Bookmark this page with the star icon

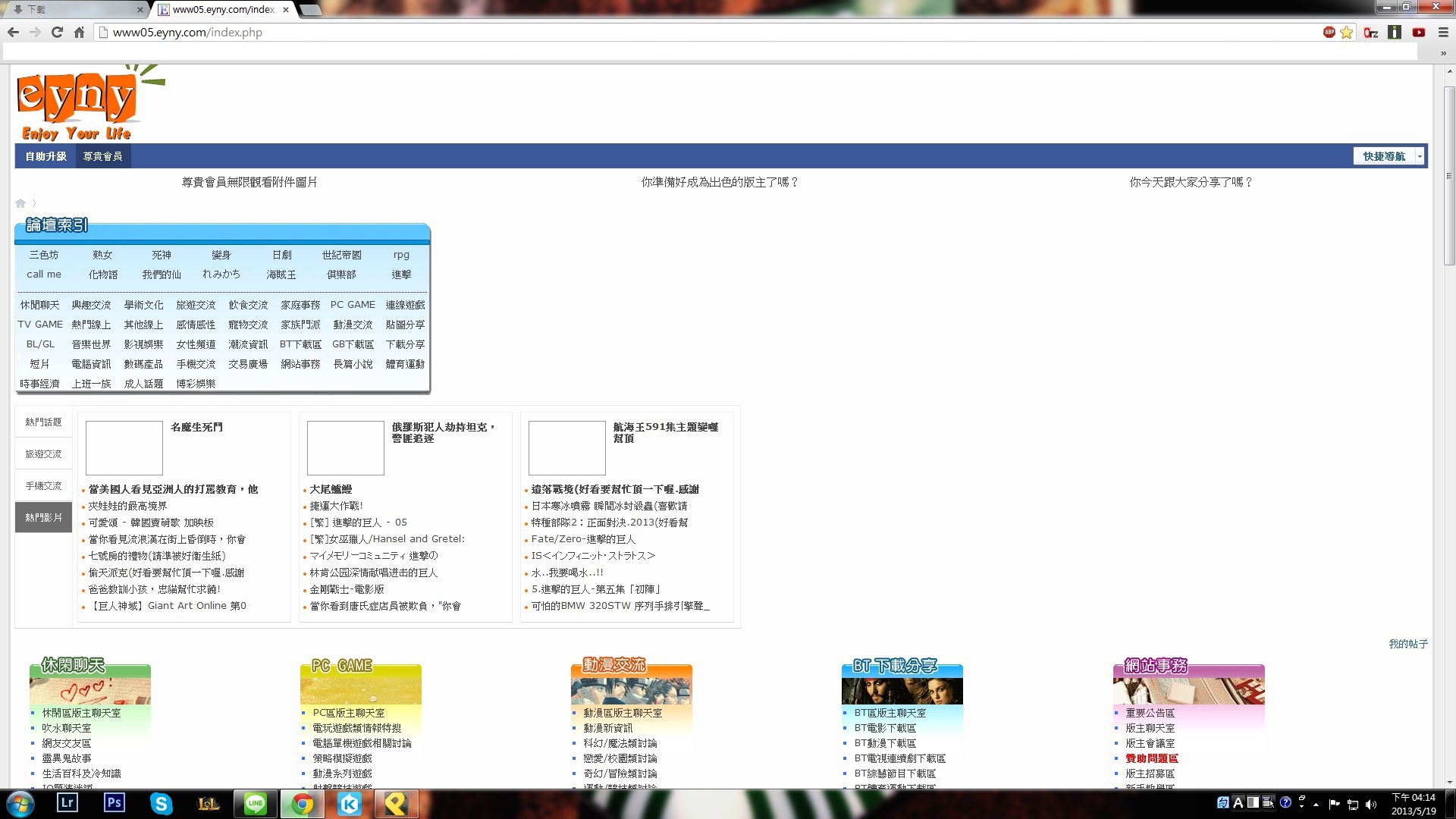click(x=1347, y=32)
